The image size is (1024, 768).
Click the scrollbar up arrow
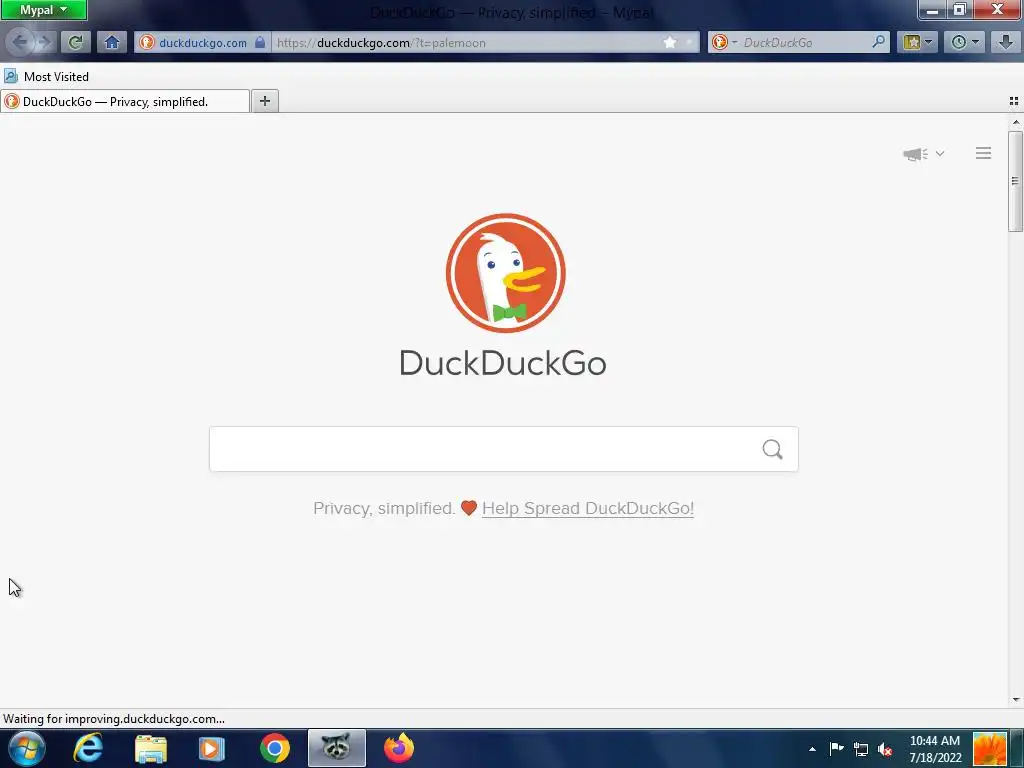pos(1016,122)
